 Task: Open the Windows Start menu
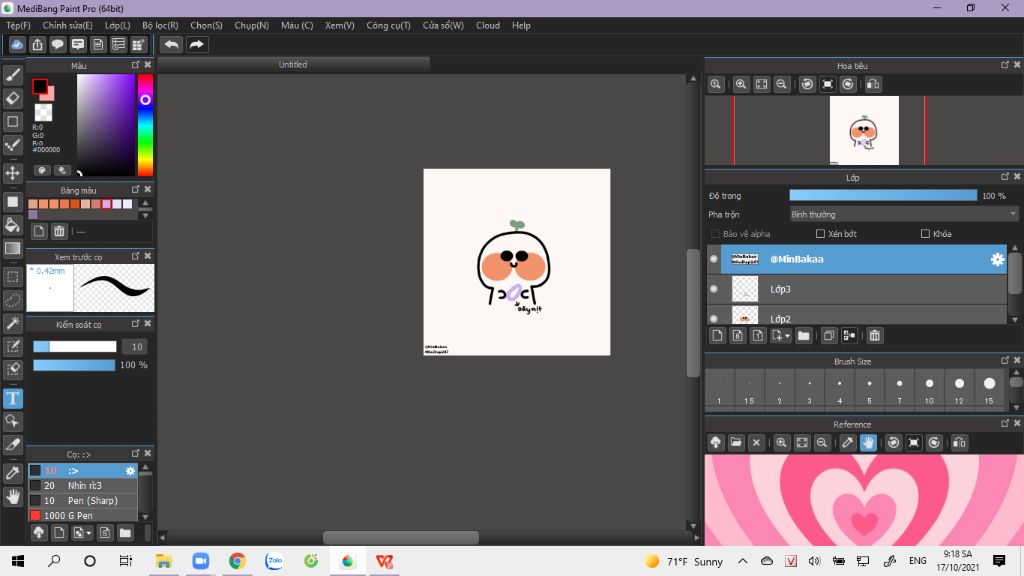pyautogui.click(x=18, y=561)
